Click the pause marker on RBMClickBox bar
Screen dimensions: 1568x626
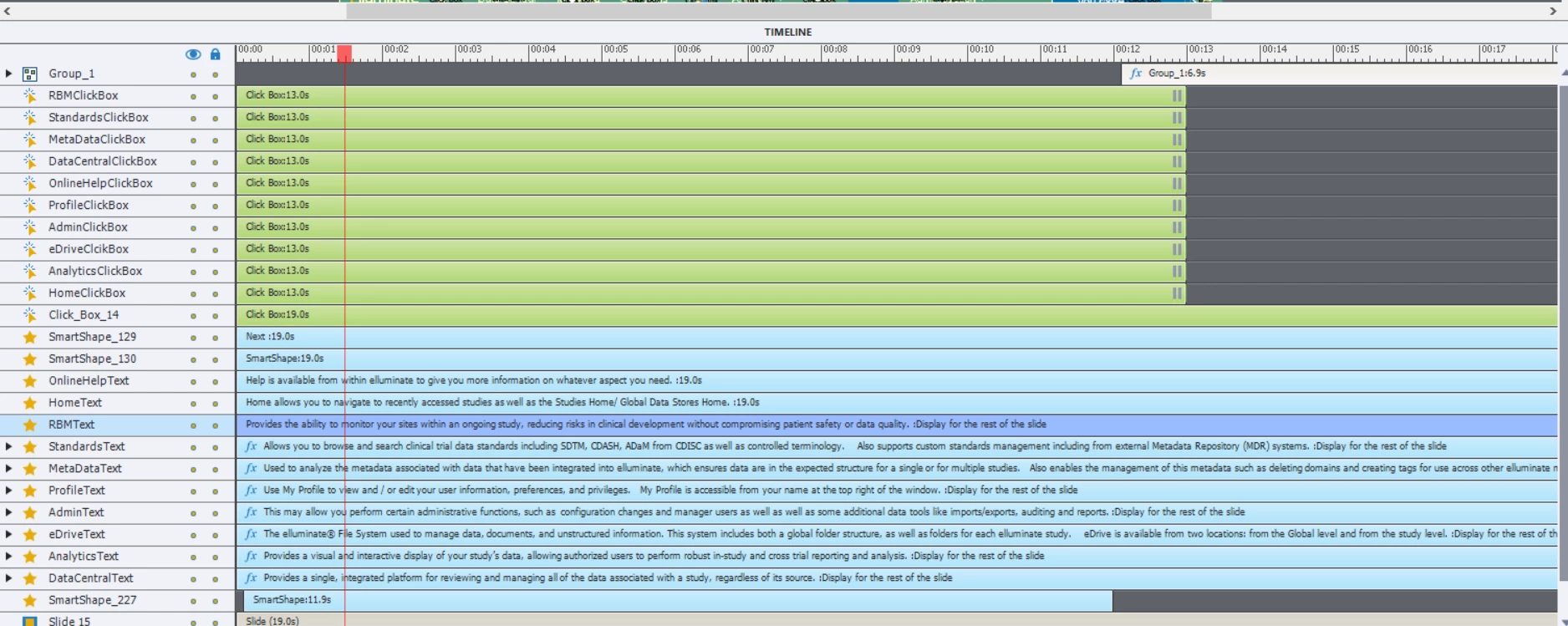click(1177, 95)
